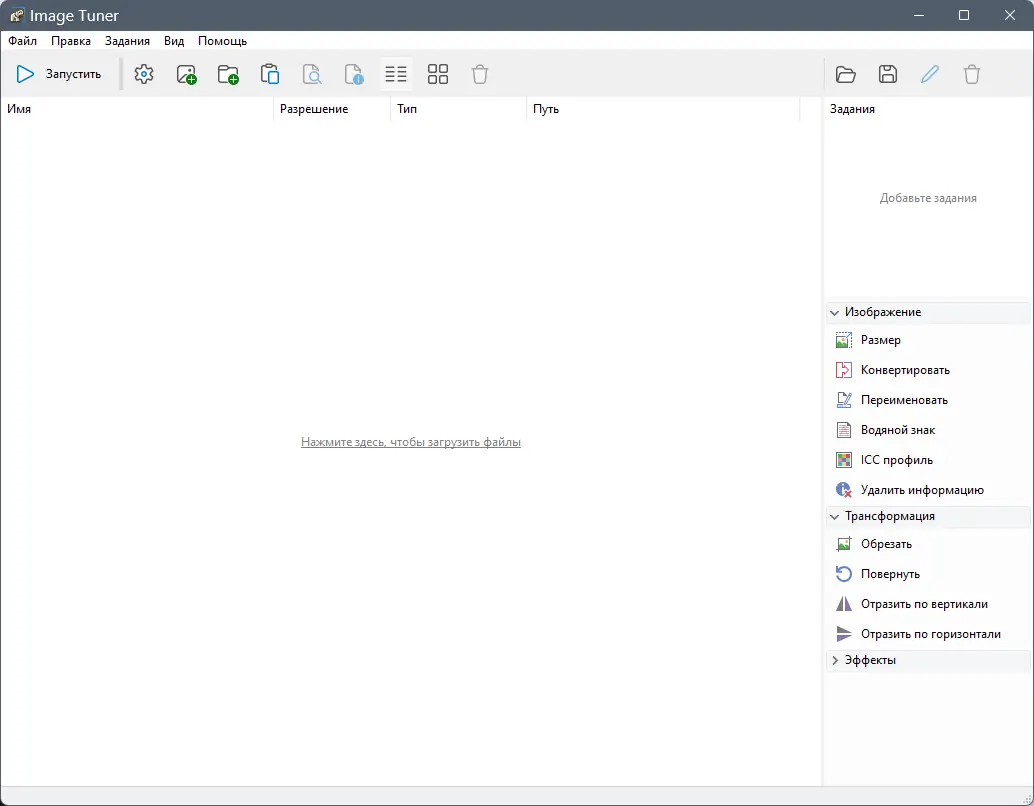Click the Конвертировать task icon
Viewport: 1034px width, 806px height.
point(843,370)
